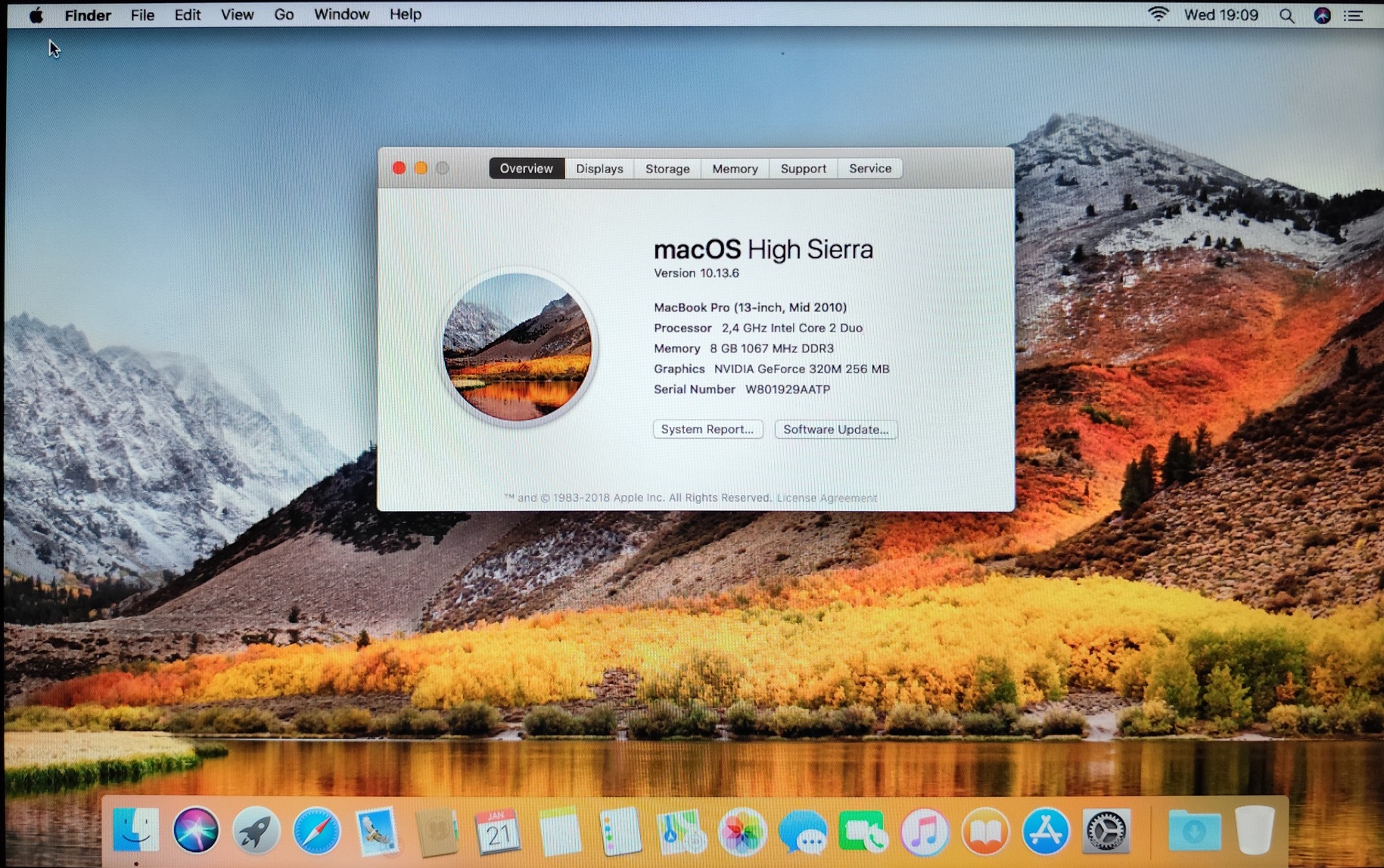Open the Go menu

click(x=284, y=15)
